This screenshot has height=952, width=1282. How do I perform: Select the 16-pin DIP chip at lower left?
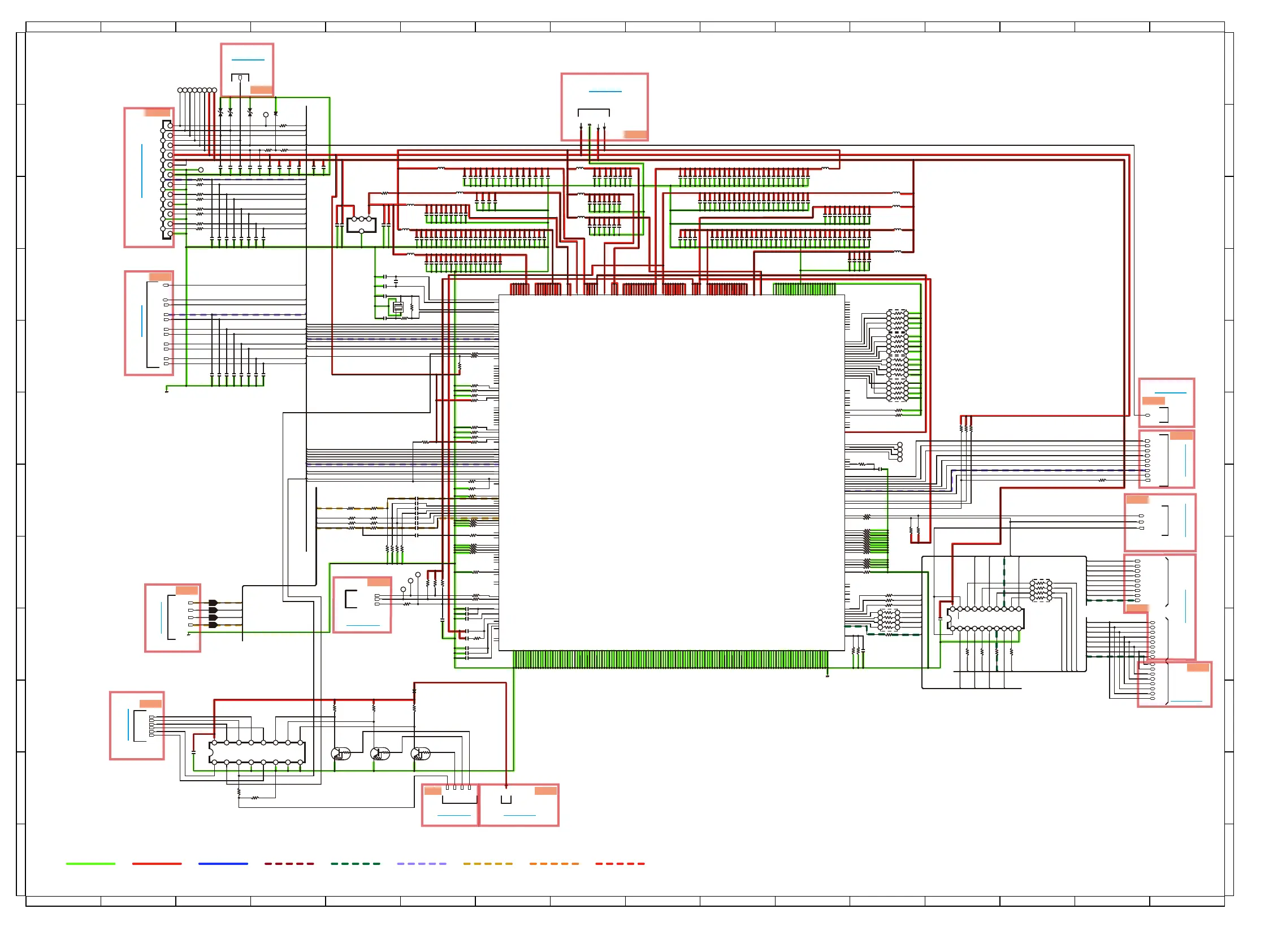(257, 752)
